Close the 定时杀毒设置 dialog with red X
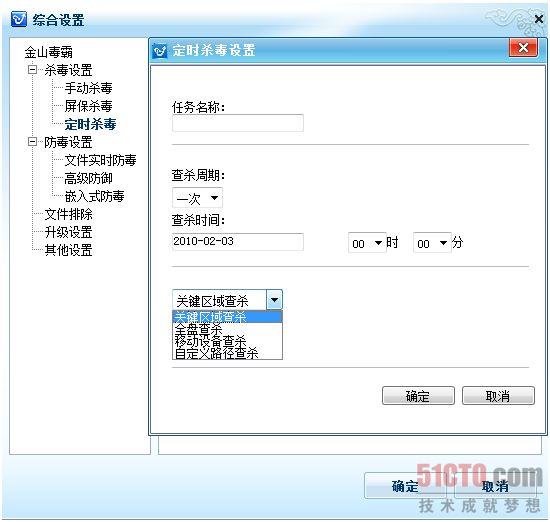The image size is (550, 522). point(523,47)
